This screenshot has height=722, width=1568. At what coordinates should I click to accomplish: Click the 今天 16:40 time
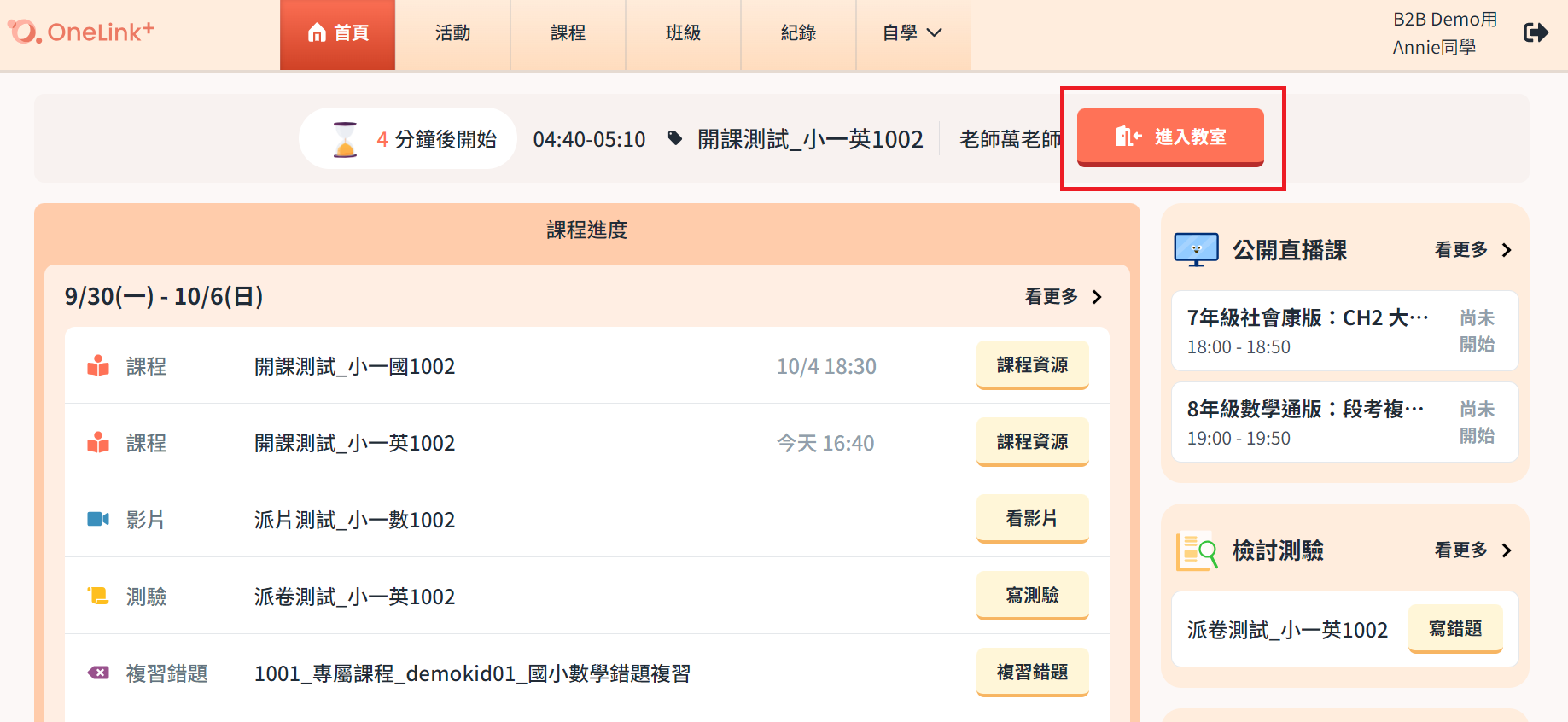pyautogui.click(x=825, y=443)
